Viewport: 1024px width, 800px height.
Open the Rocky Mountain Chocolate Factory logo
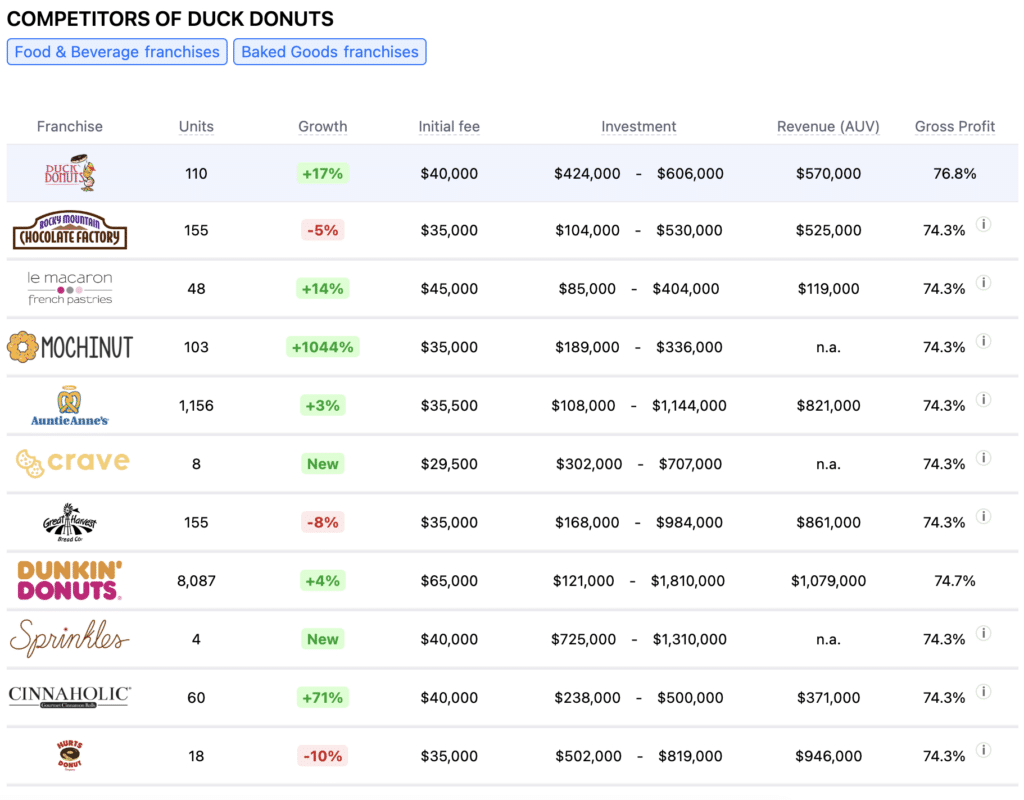[x=70, y=230]
